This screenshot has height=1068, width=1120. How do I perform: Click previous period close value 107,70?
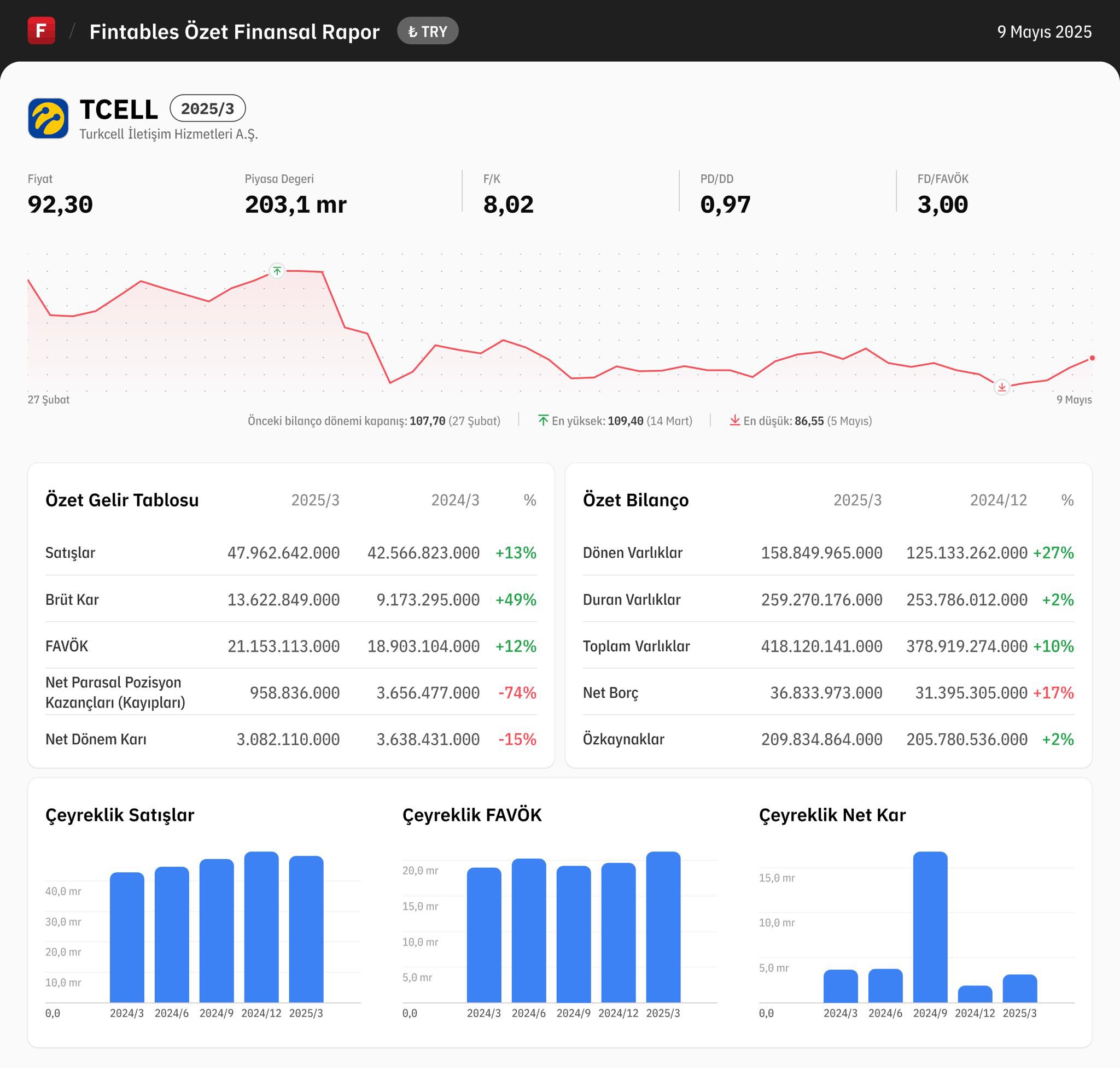[428, 421]
